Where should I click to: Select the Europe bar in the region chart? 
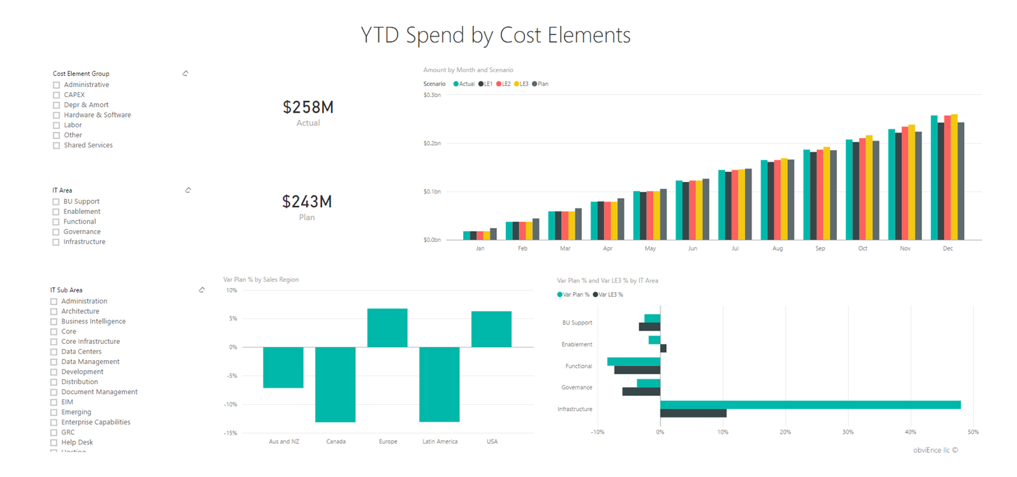point(387,328)
